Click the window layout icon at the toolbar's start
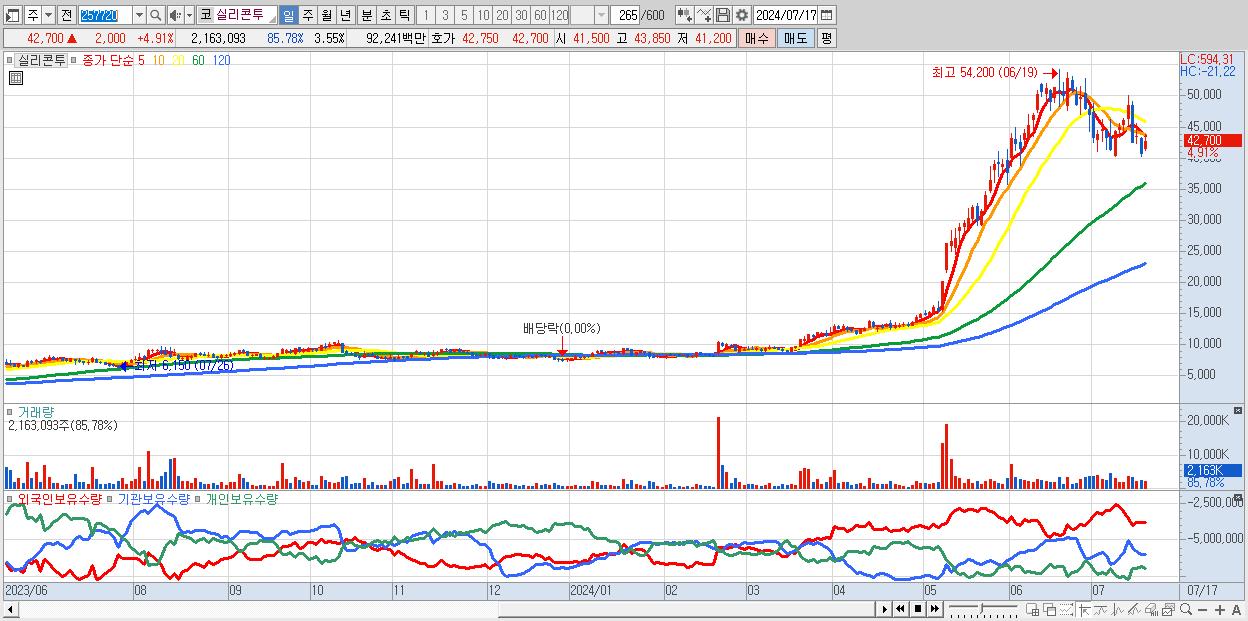Image resolution: width=1248 pixels, height=621 pixels. [13, 15]
